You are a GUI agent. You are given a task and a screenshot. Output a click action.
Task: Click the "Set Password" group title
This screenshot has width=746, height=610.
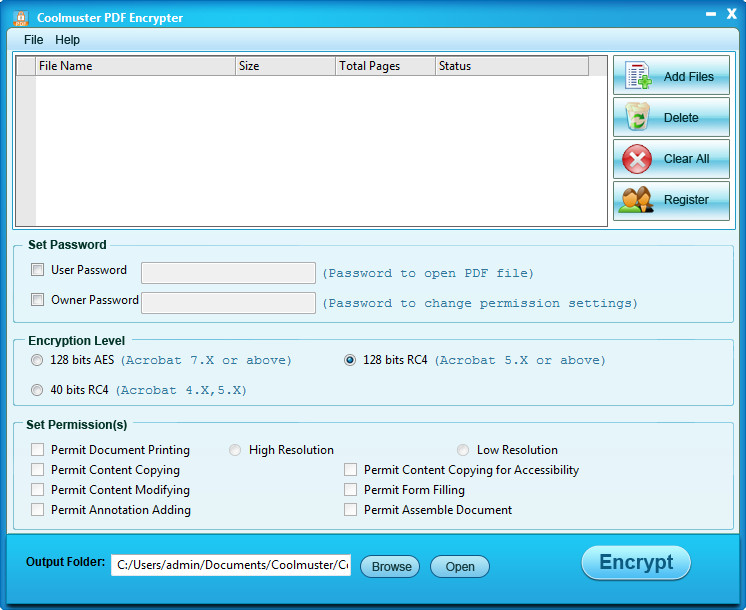[67, 245]
